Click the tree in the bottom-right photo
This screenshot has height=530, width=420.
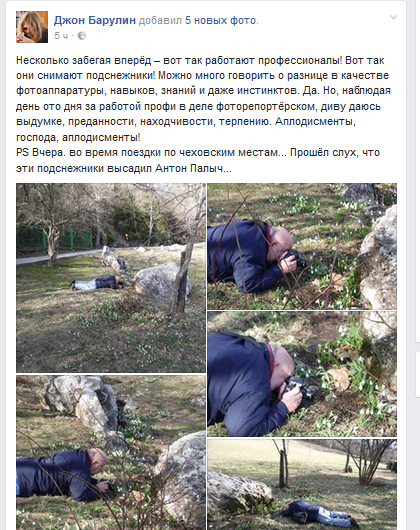click(x=283, y=463)
